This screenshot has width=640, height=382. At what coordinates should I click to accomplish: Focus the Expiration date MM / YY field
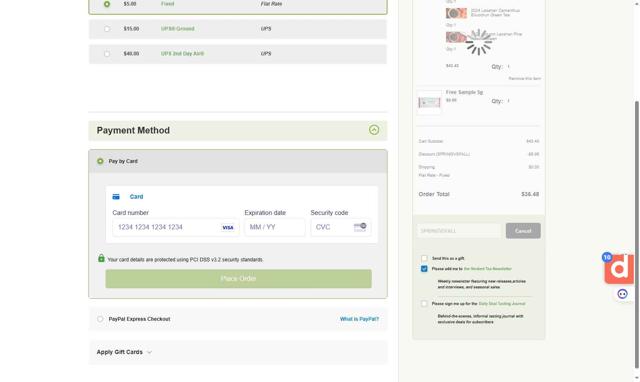(275, 227)
